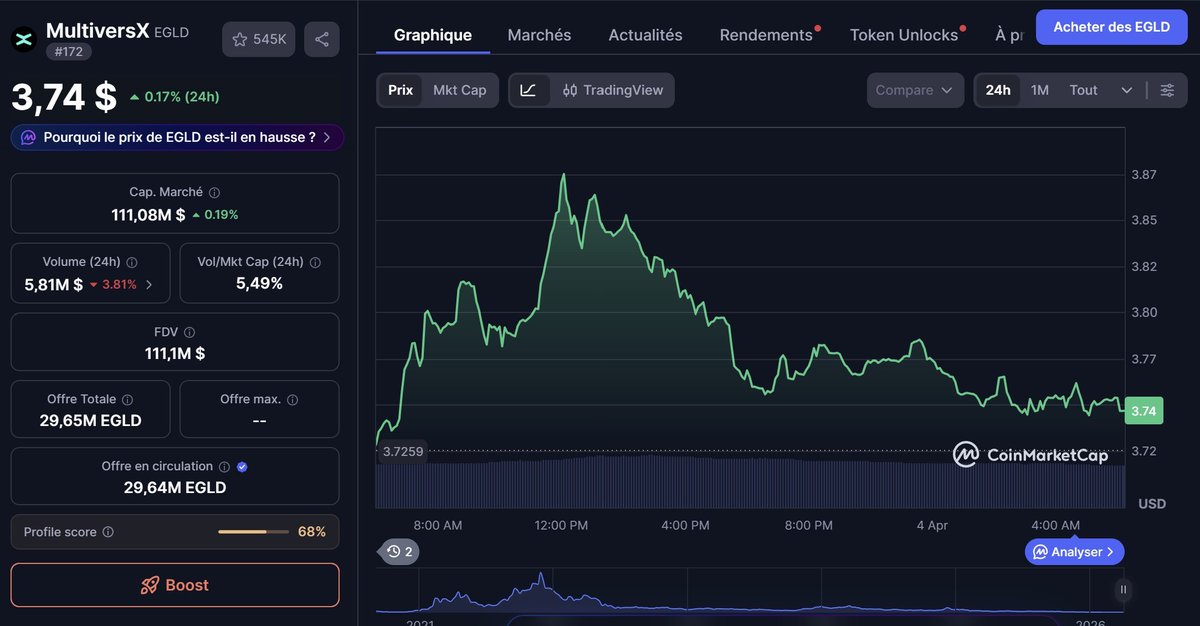
Task: Click the AI icon in price question banner
Action: click(x=29, y=137)
